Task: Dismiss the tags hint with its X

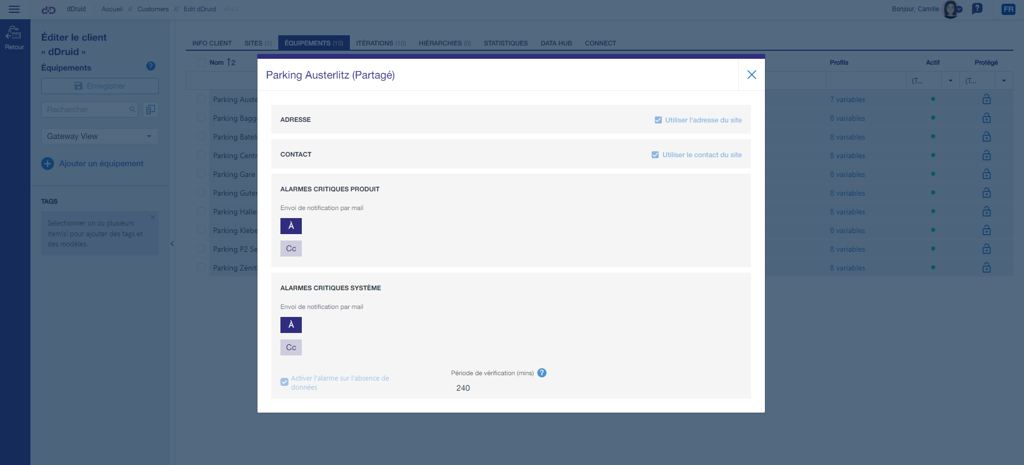Action: tap(153, 217)
